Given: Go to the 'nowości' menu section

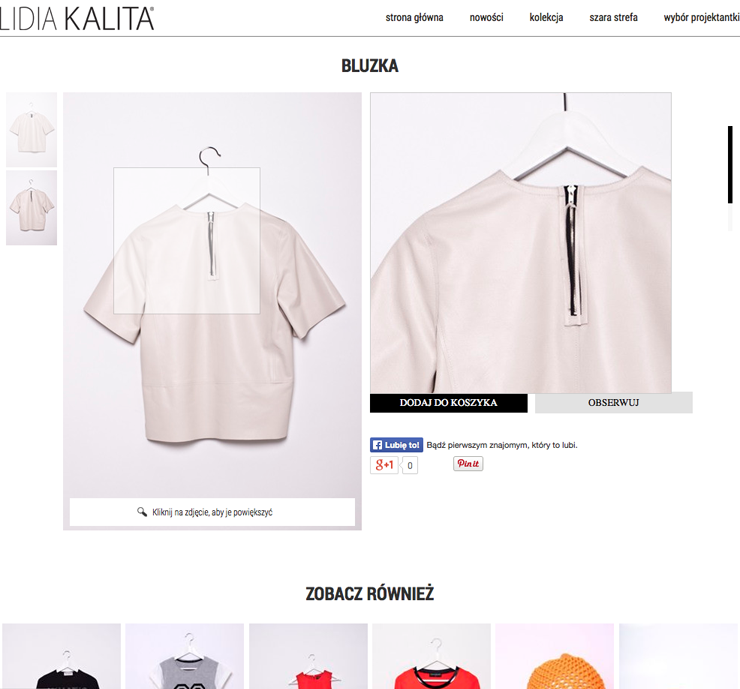Looking at the screenshot, I should click(487, 17).
